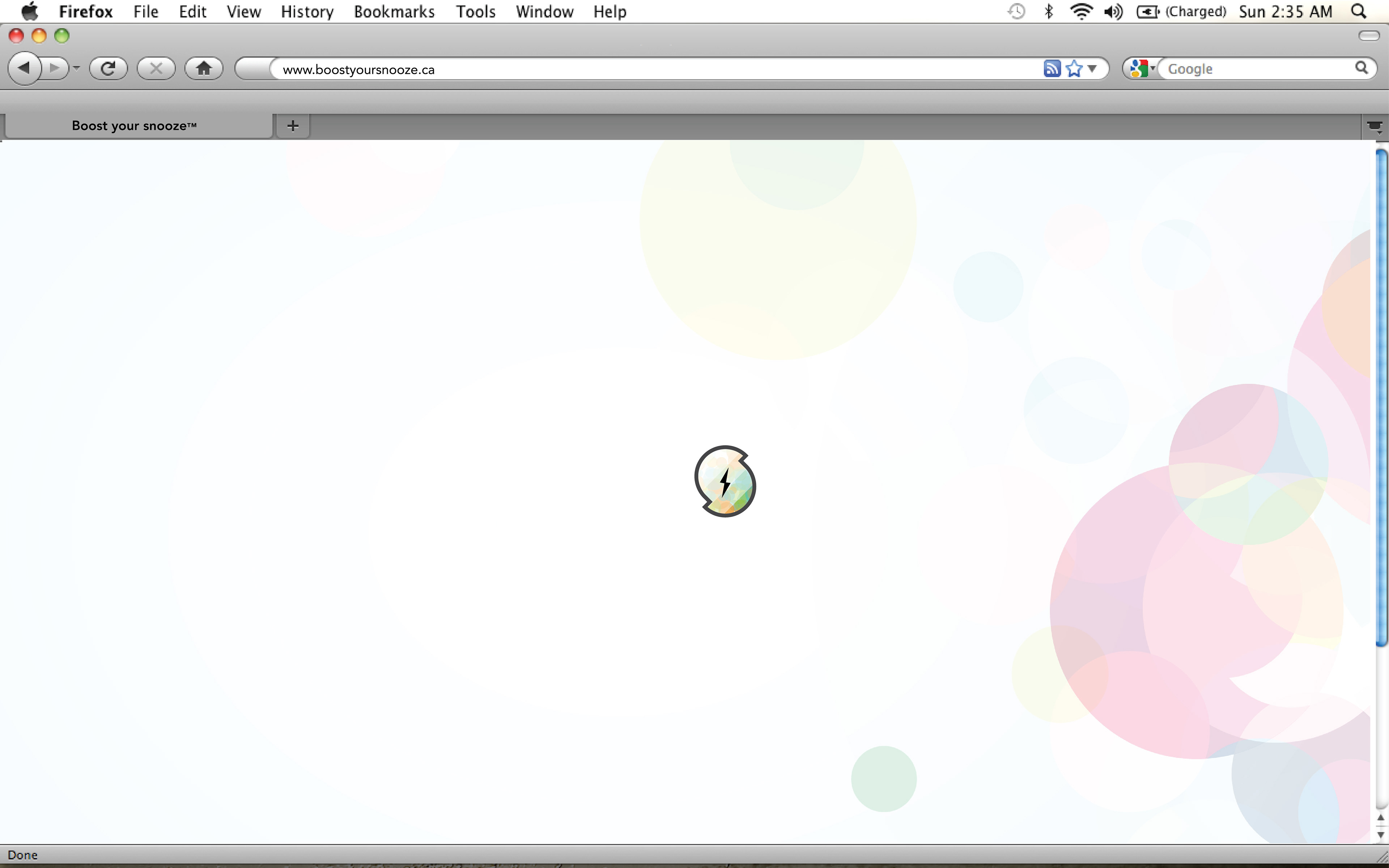Stop loading with the X toolbar button
Viewport: 1389px width, 868px height.
pyautogui.click(x=156, y=68)
